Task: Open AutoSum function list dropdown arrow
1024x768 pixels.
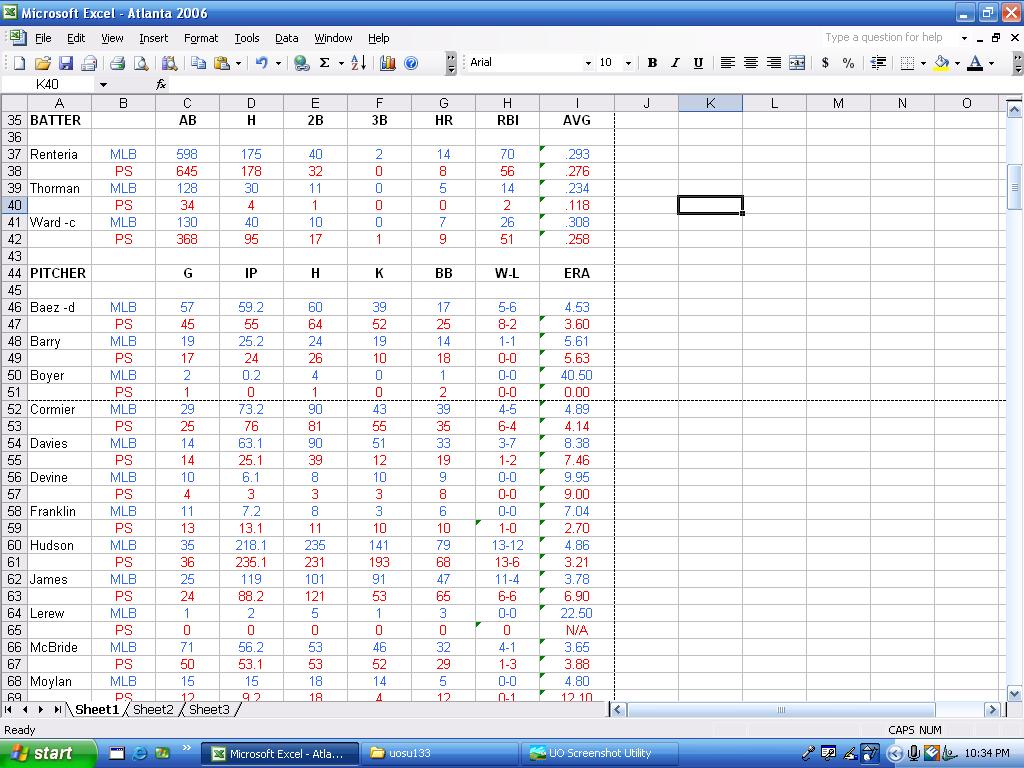Action: pyautogui.click(x=341, y=63)
